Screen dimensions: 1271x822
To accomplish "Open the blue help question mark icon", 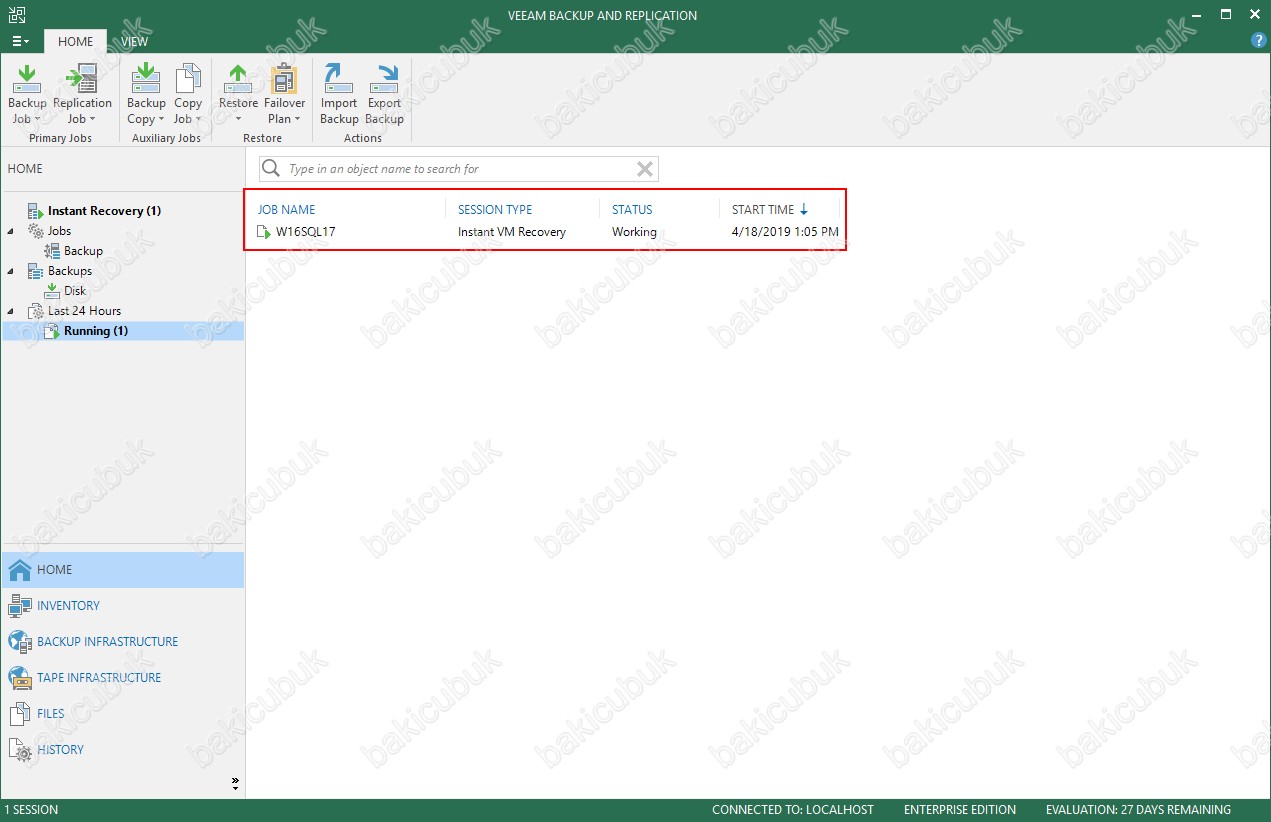I will (1259, 40).
